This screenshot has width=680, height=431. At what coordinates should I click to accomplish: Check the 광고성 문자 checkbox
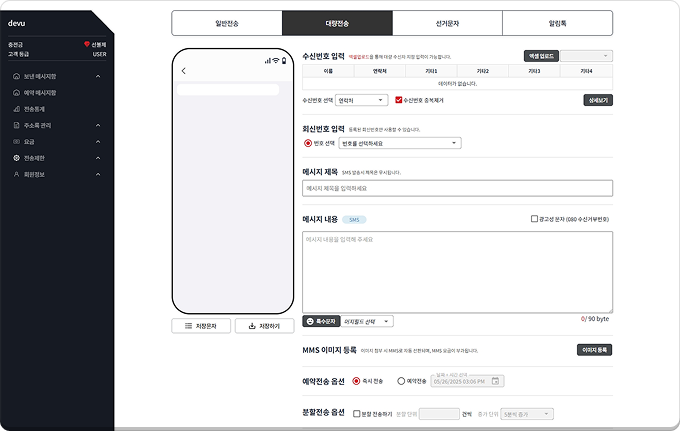[534, 219]
